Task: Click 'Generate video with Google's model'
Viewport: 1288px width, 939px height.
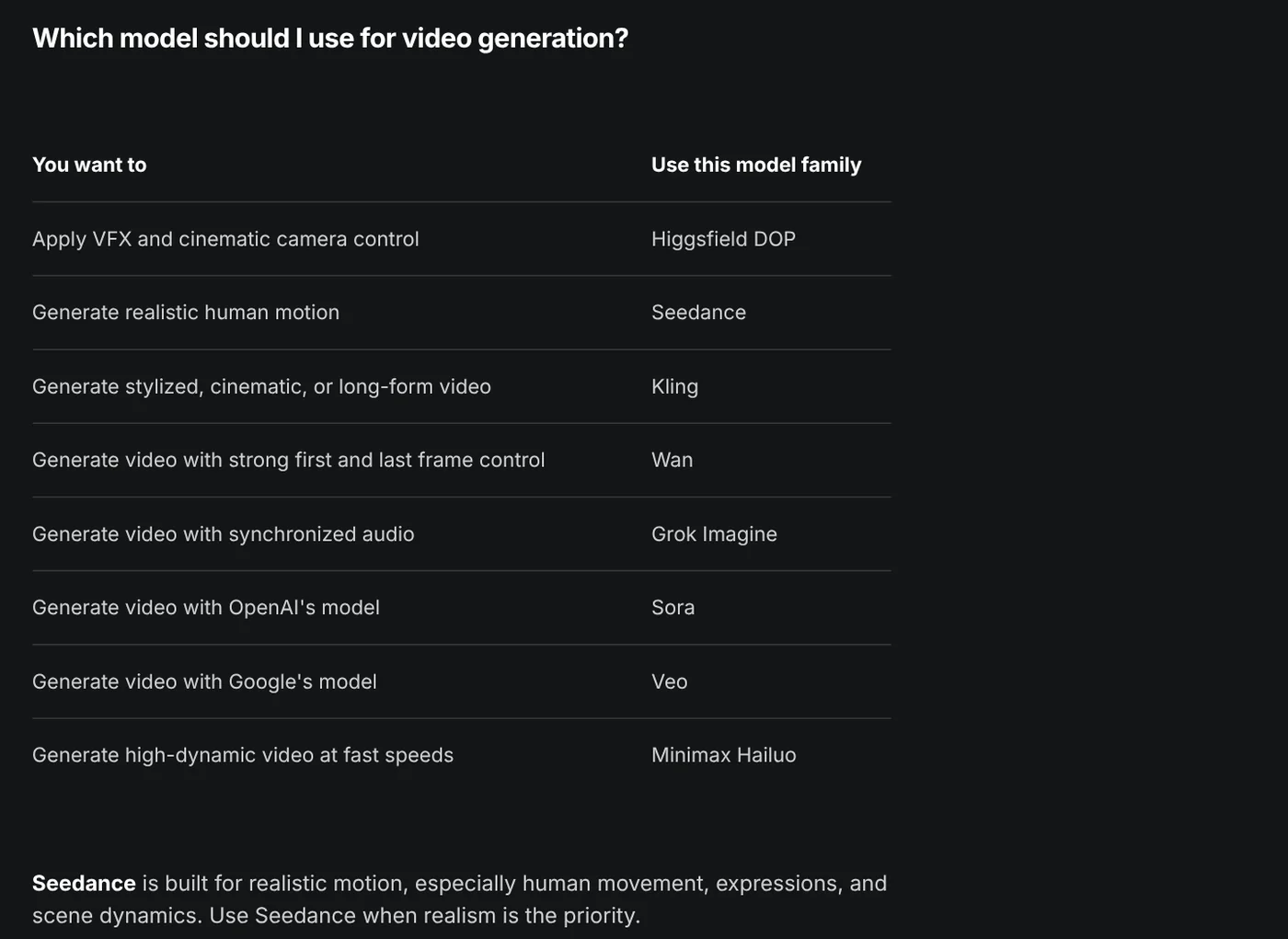Action: (204, 681)
